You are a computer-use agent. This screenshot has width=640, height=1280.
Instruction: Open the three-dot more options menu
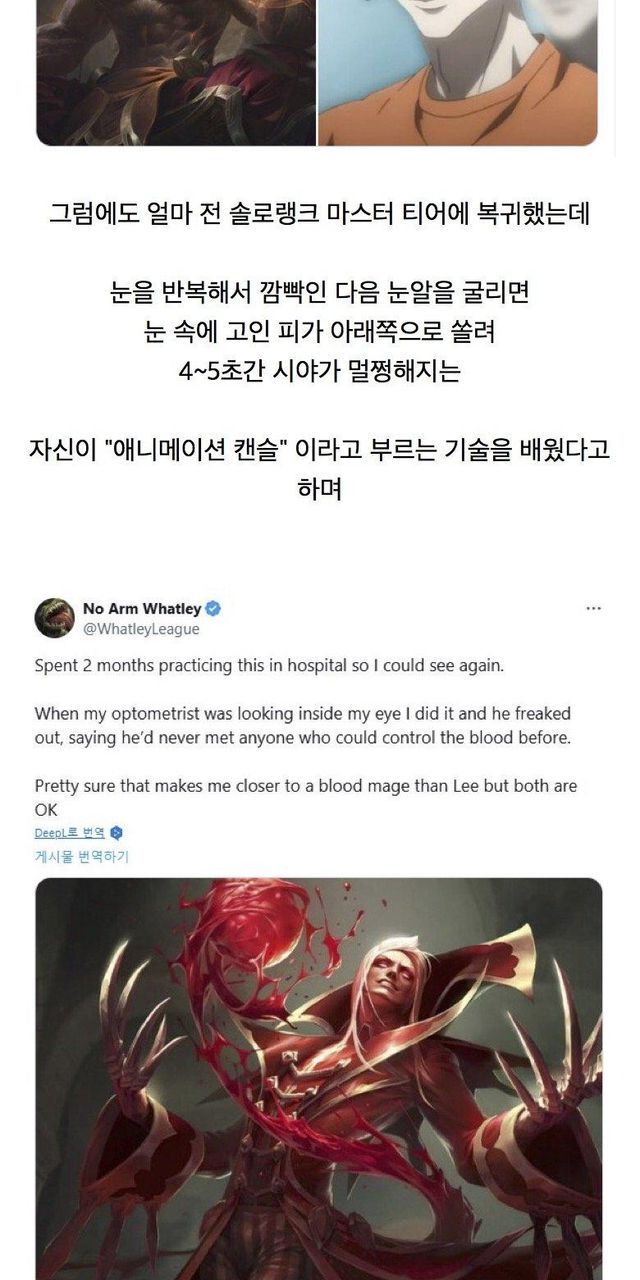(x=593, y=608)
